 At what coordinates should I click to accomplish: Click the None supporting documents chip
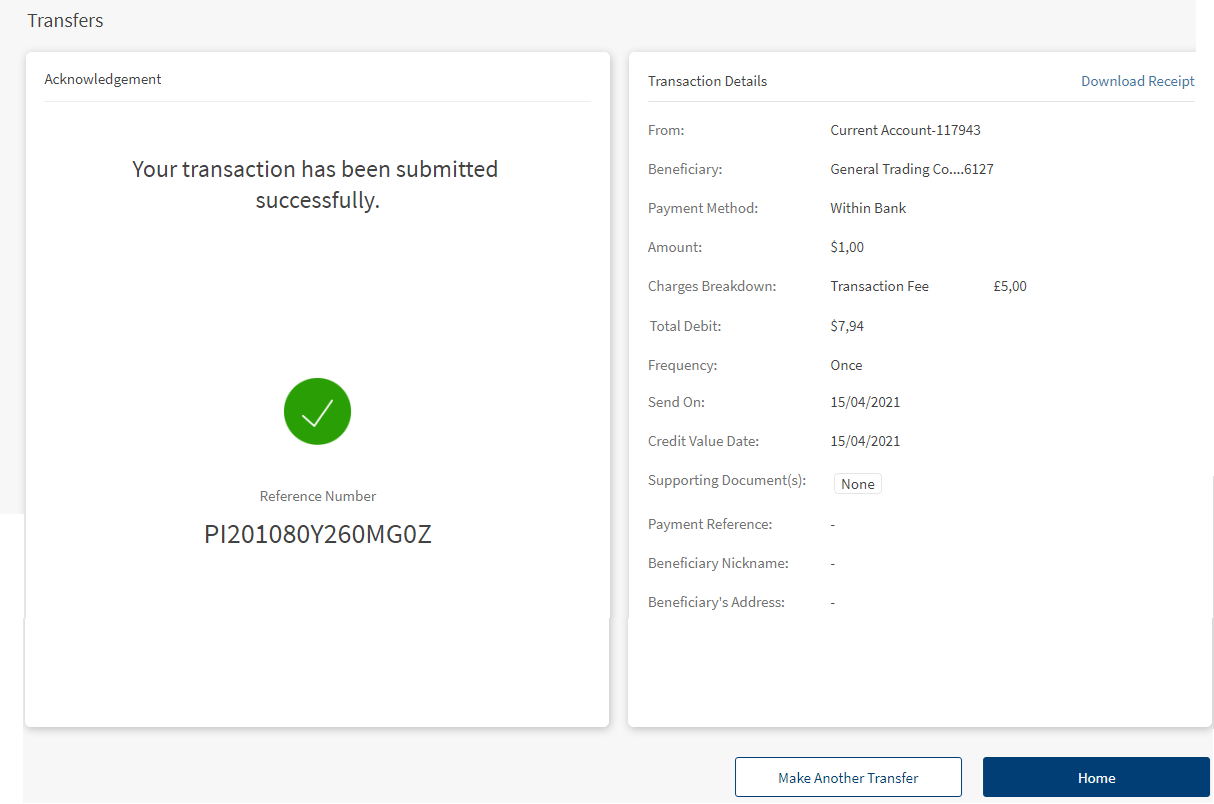point(857,484)
